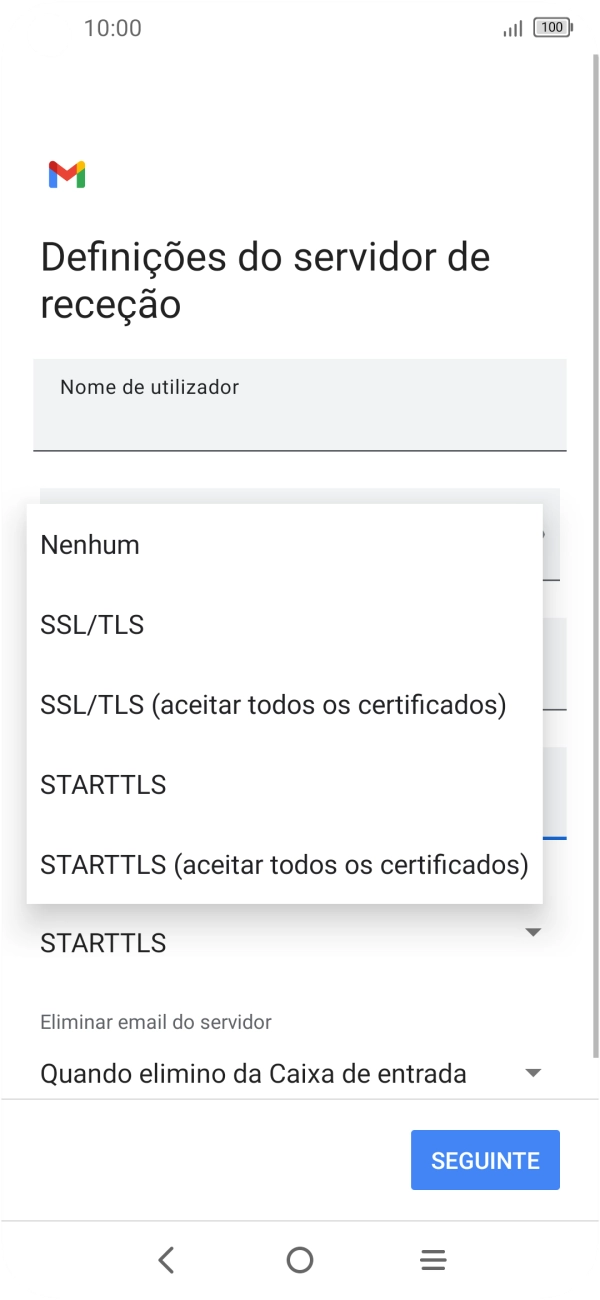600x1300 pixels.
Task: Tap the battery indicator in status bar
Action: pos(551,28)
